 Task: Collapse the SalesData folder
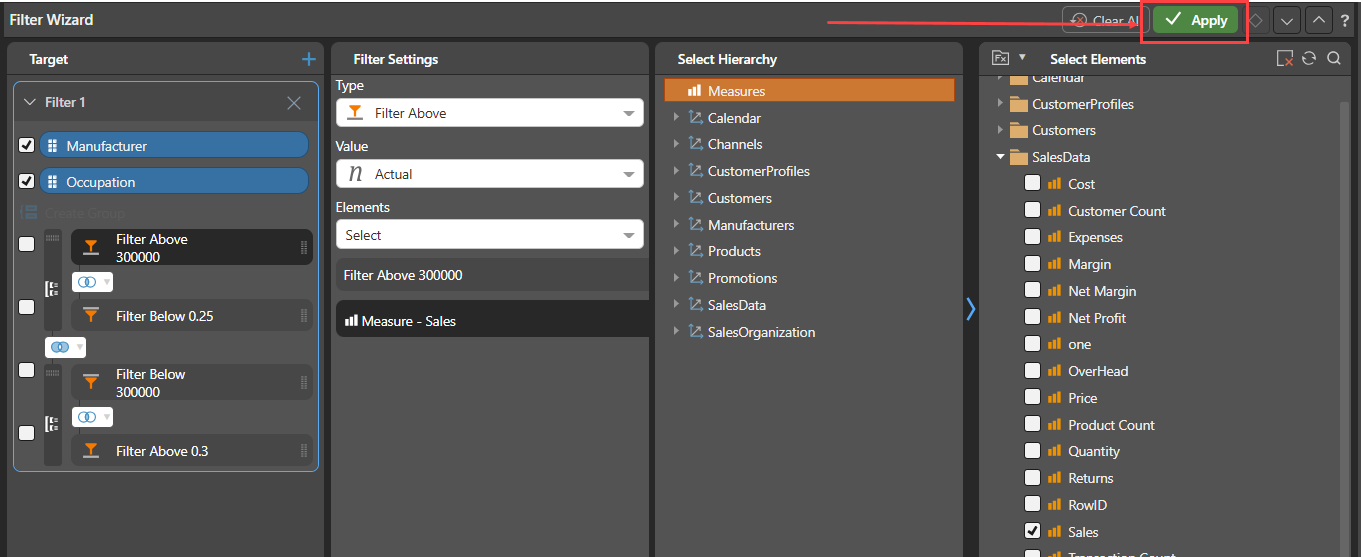coord(1000,157)
